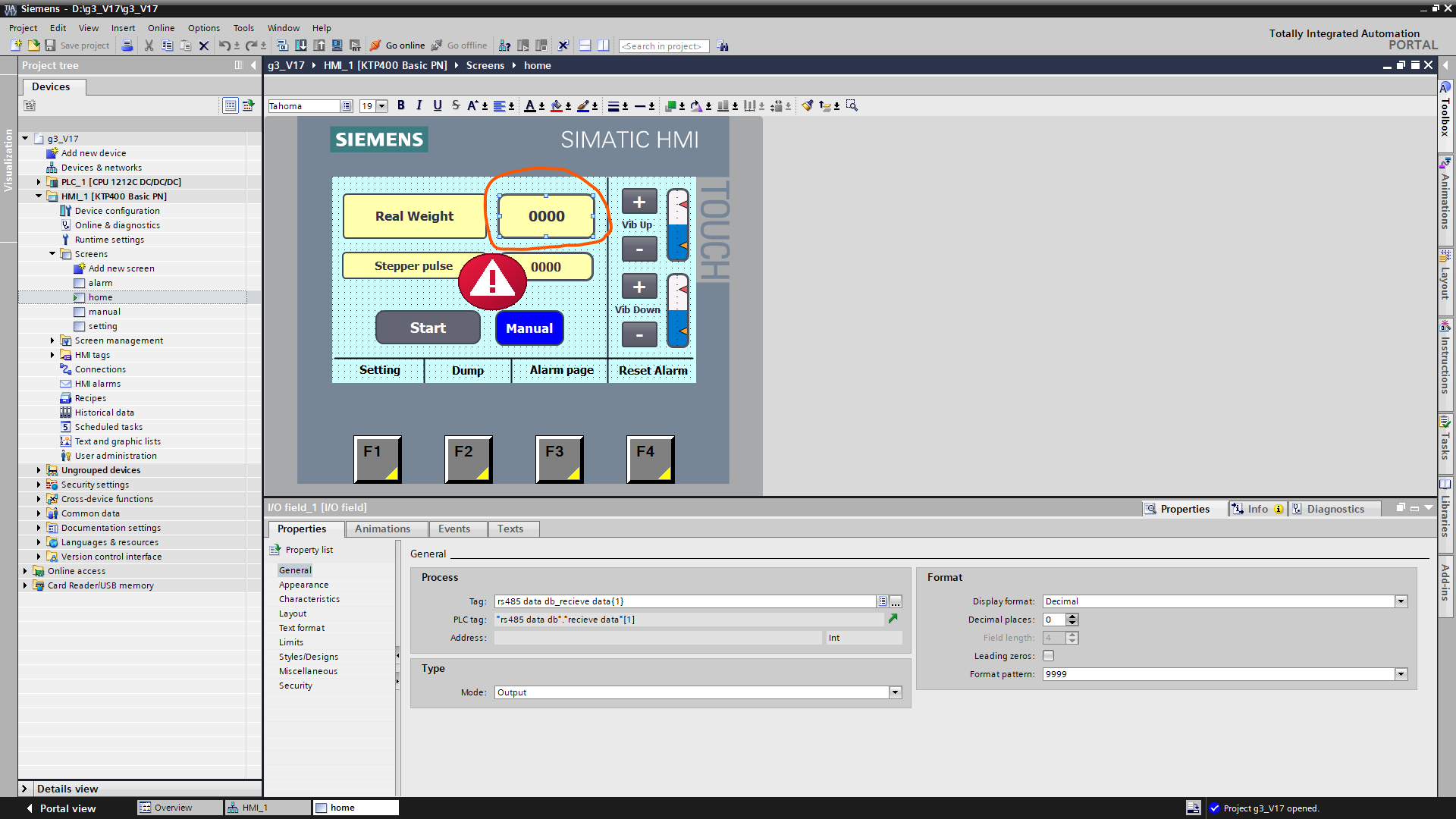The width and height of the screenshot is (1456, 819).
Task: Click the Split editor horizontally icon
Action: click(x=585, y=45)
